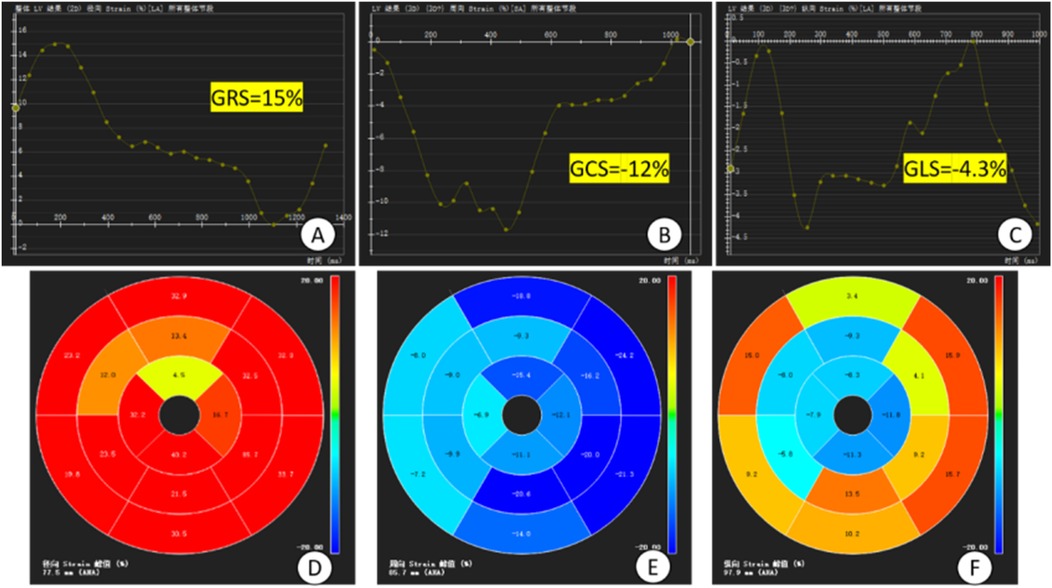Select the yellow 4.5 segment in radial bullseye
Viewport: 1052px width, 588px height.
tap(176, 378)
